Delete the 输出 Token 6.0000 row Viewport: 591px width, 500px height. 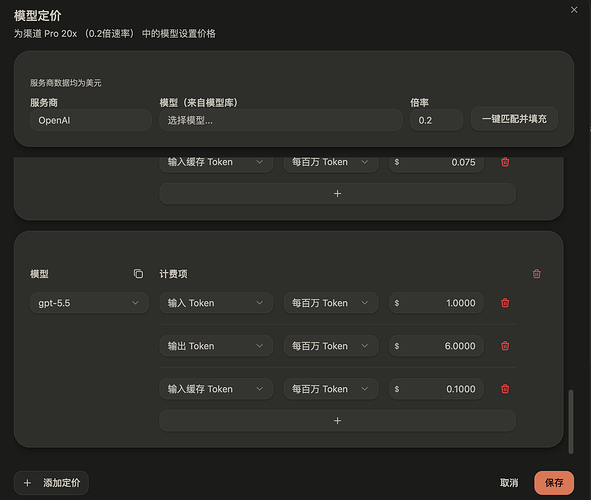point(505,346)
